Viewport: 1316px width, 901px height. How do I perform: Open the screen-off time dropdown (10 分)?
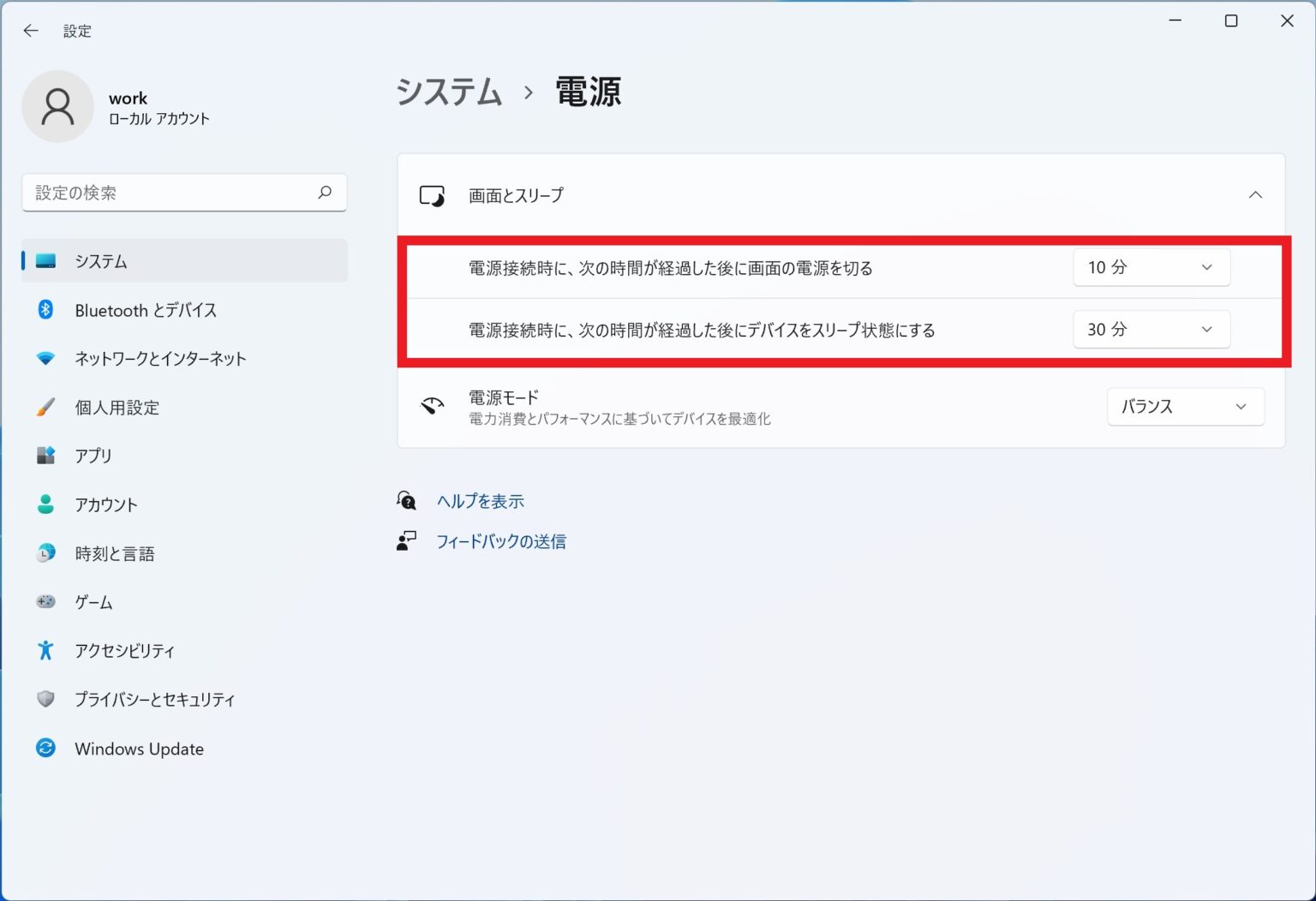[1151, 268]
